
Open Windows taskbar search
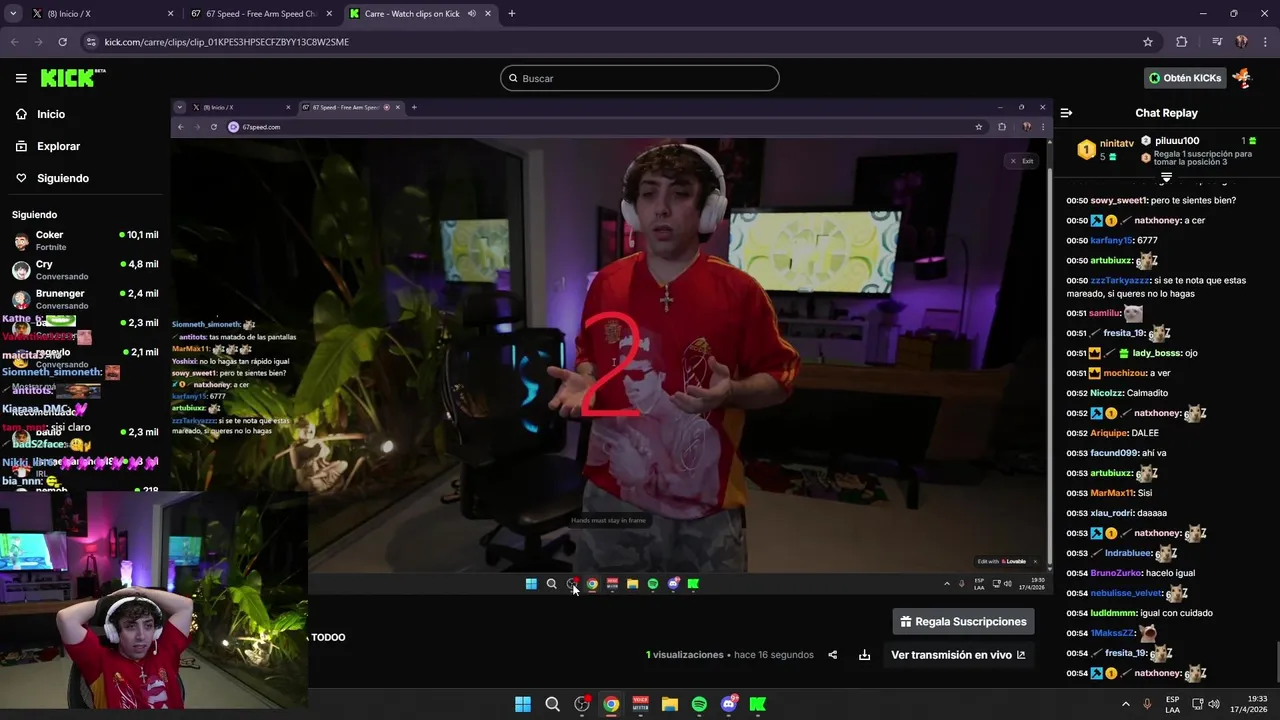552,704
